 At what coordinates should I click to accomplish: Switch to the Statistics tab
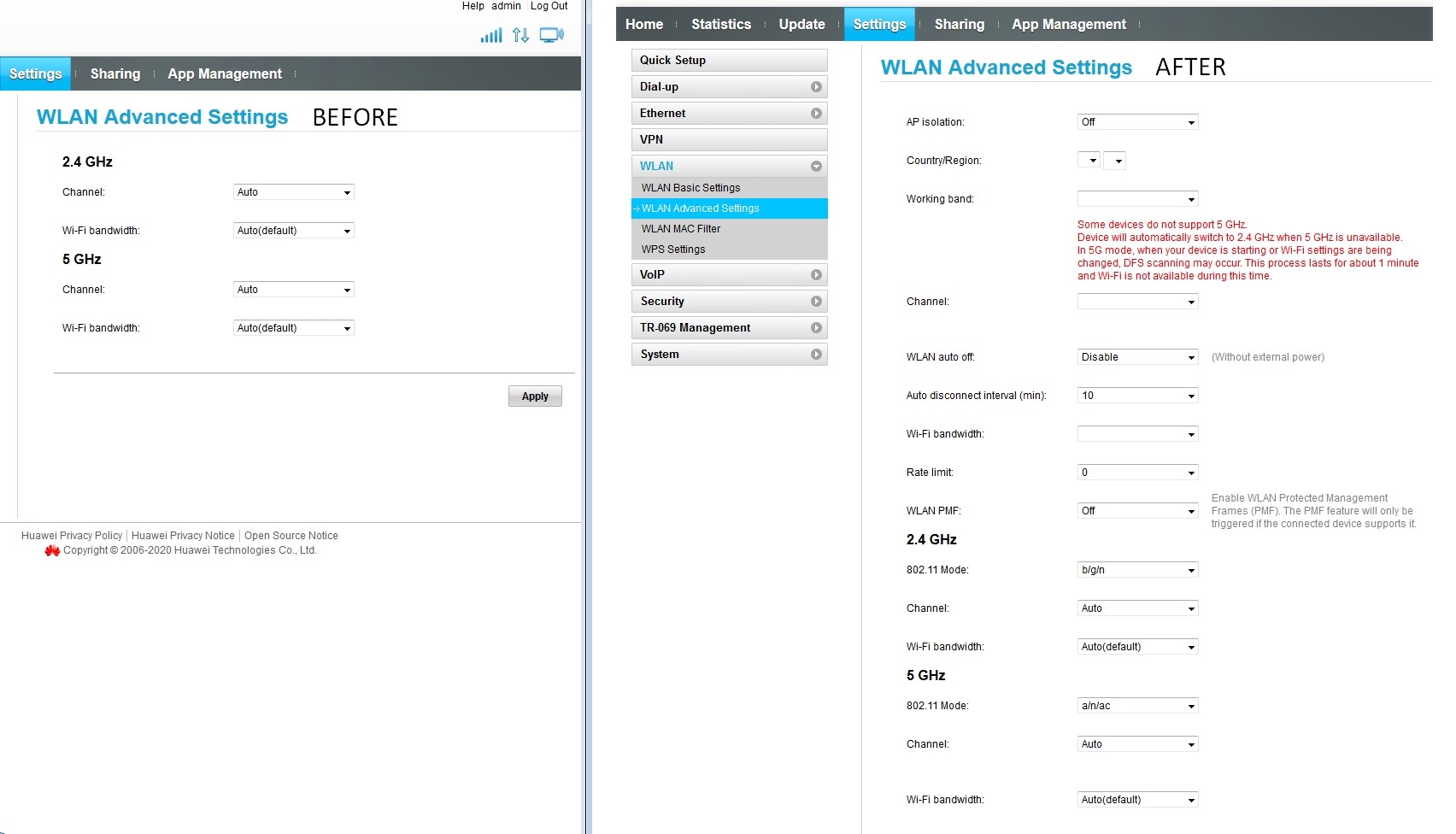click(x=720, y=25)
